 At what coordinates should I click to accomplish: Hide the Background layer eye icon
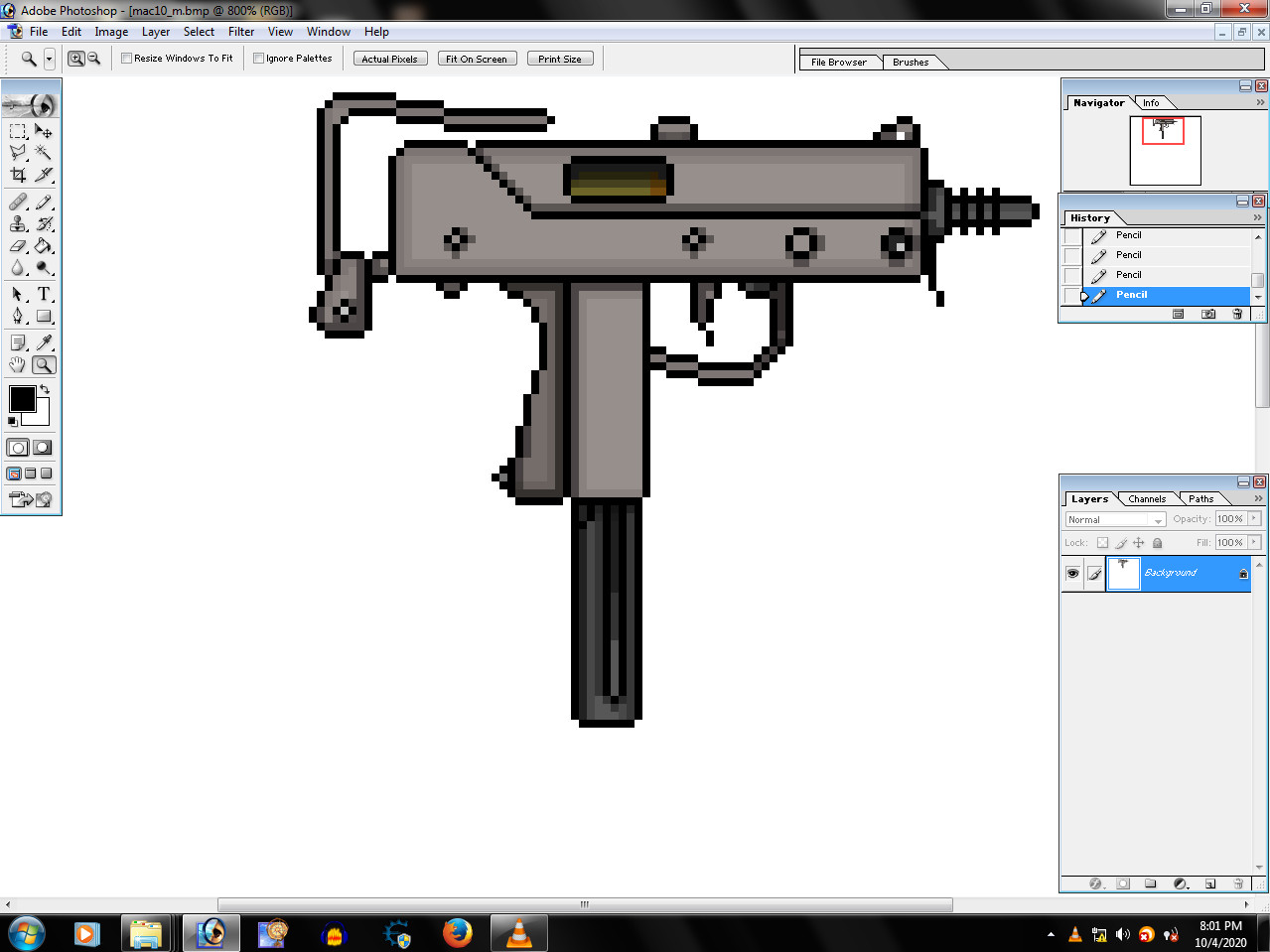tap(1072, 574)
